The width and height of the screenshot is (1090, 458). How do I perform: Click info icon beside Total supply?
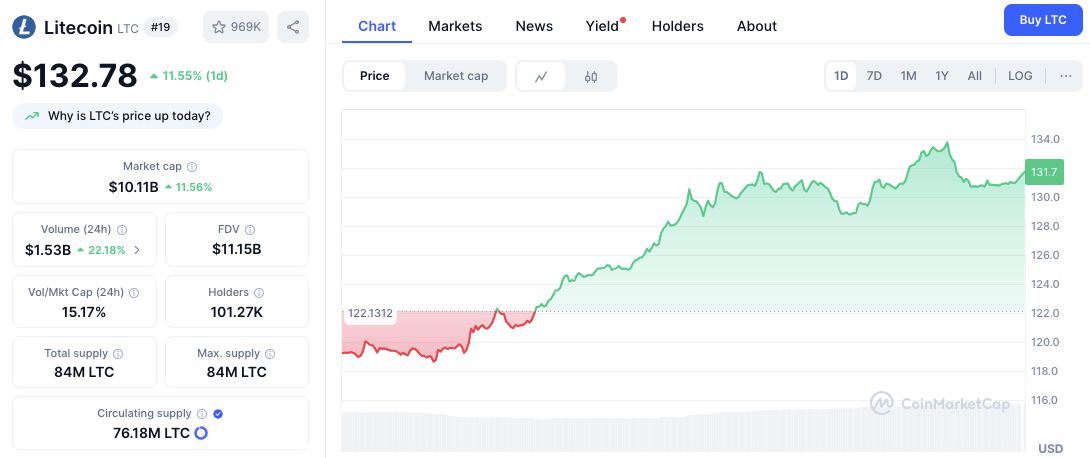(x=118, y=354)
